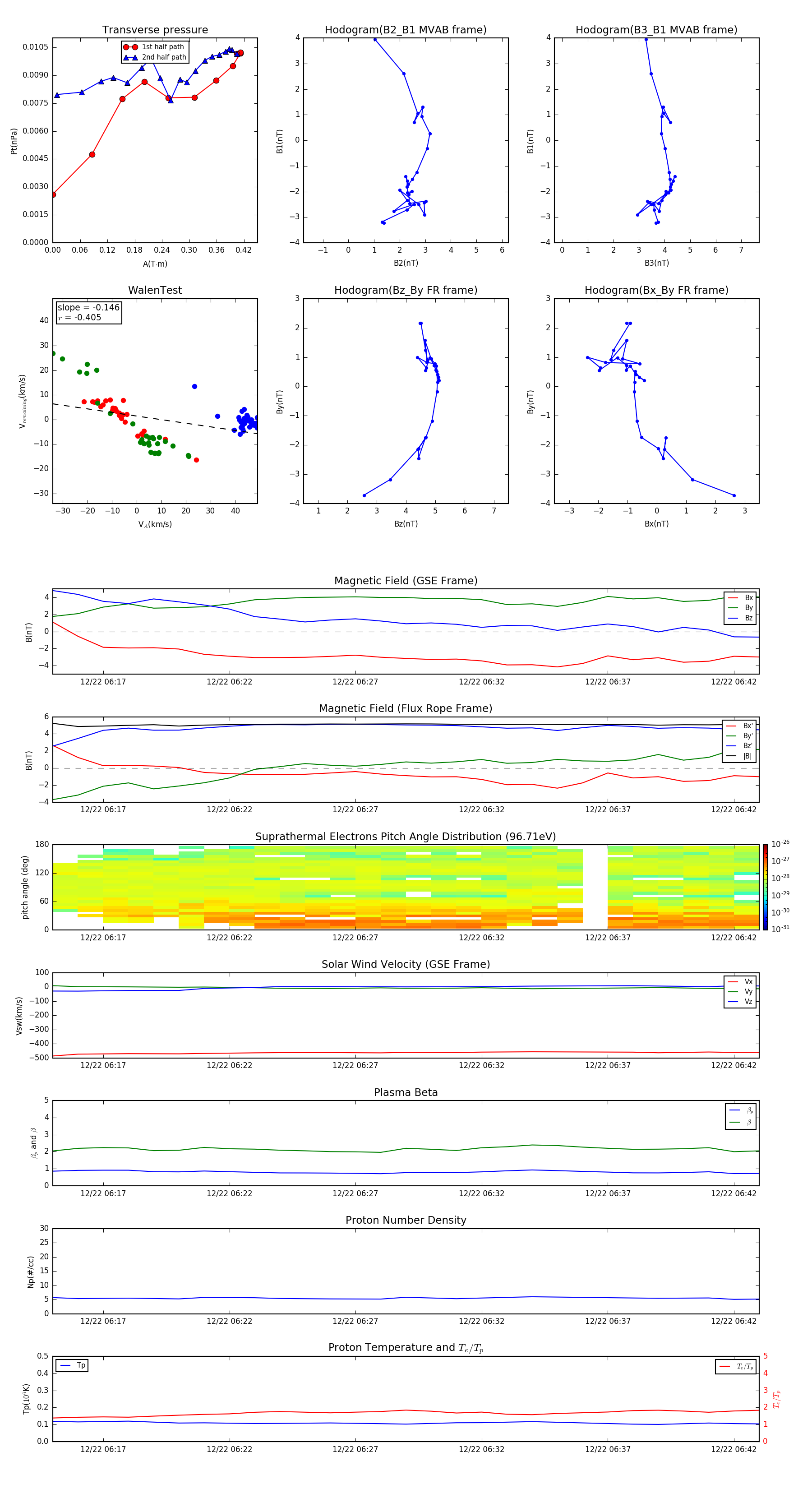Click the Pt(nPa) y-axis label

(14, 140)
